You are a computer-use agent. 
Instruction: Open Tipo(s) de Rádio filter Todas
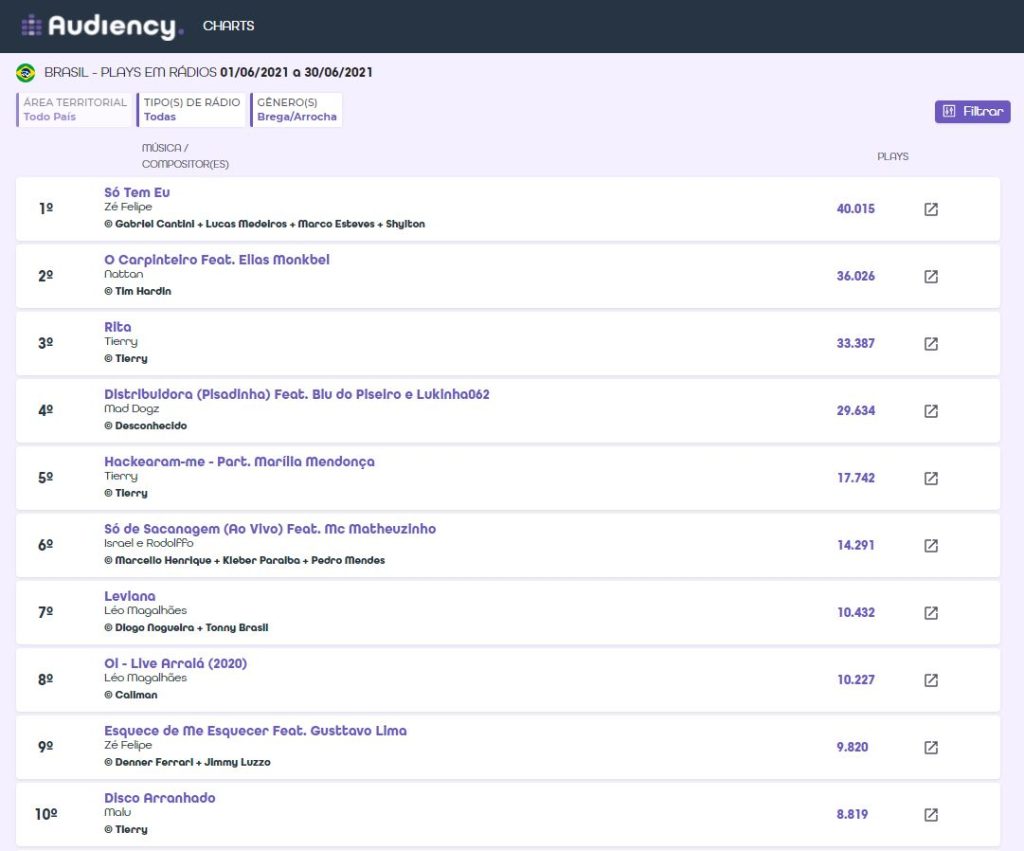coord(191,110)
